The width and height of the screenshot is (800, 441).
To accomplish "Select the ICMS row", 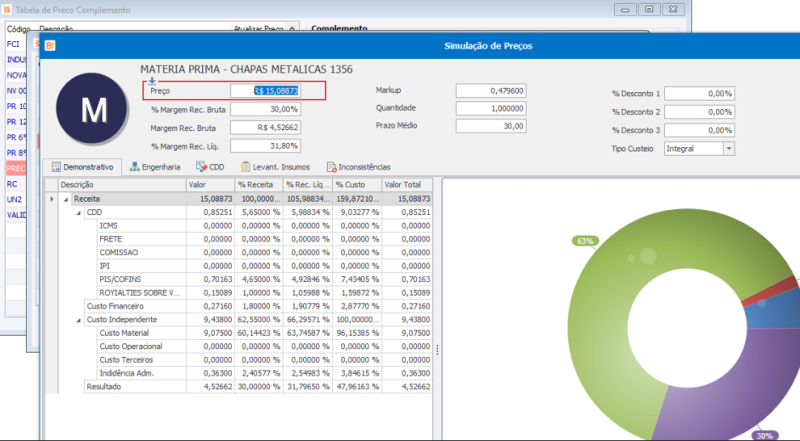I will (264, 226).
